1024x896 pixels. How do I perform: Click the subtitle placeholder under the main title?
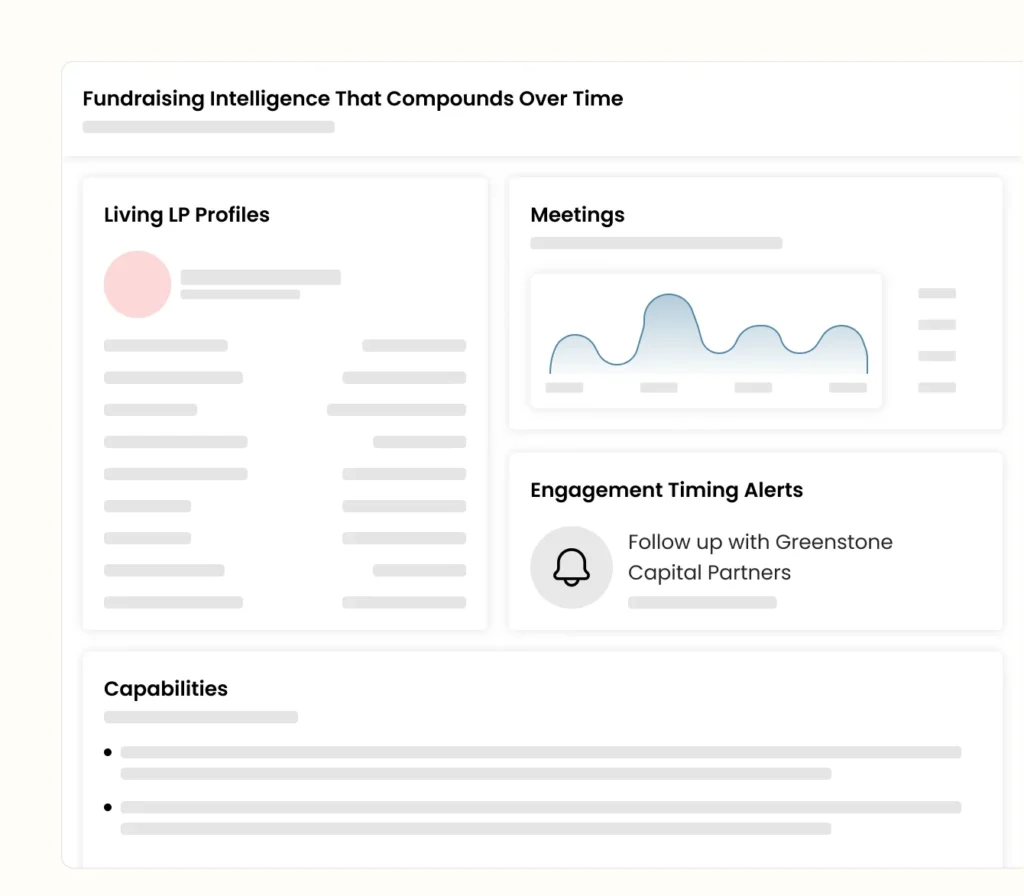pos(208,127)
